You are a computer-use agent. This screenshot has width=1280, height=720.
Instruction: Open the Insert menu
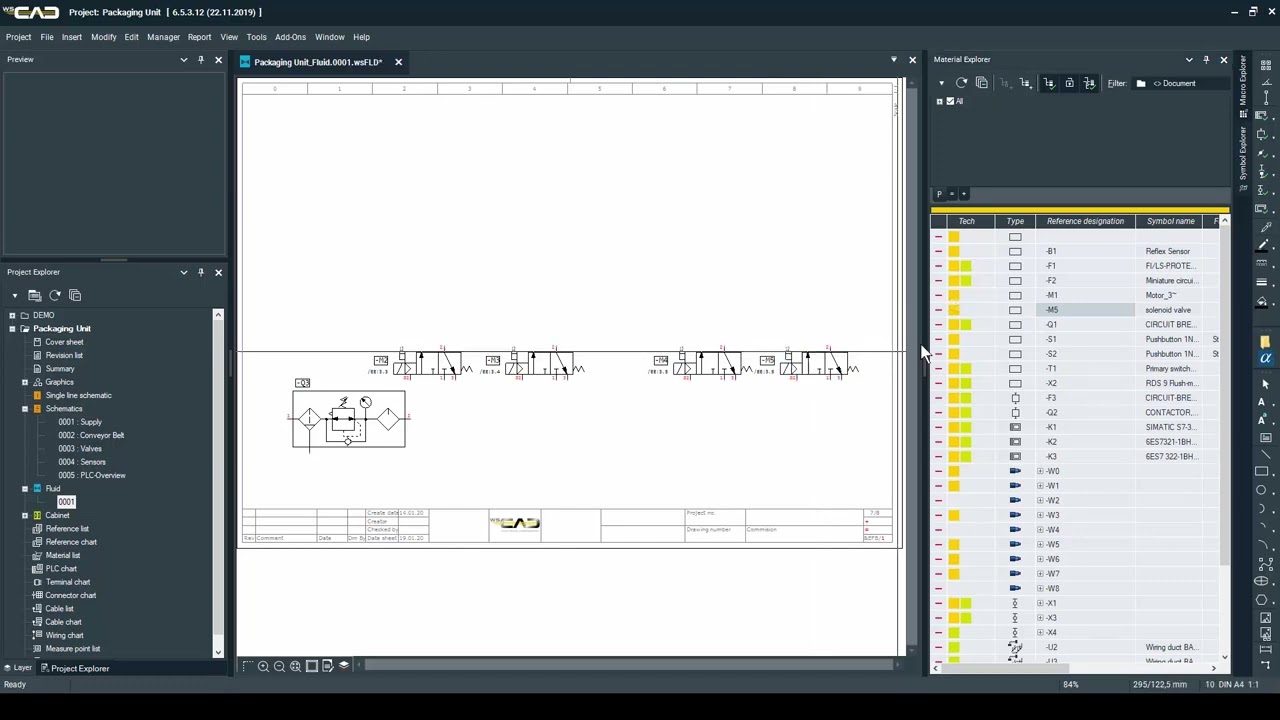(x=72, y=37)
